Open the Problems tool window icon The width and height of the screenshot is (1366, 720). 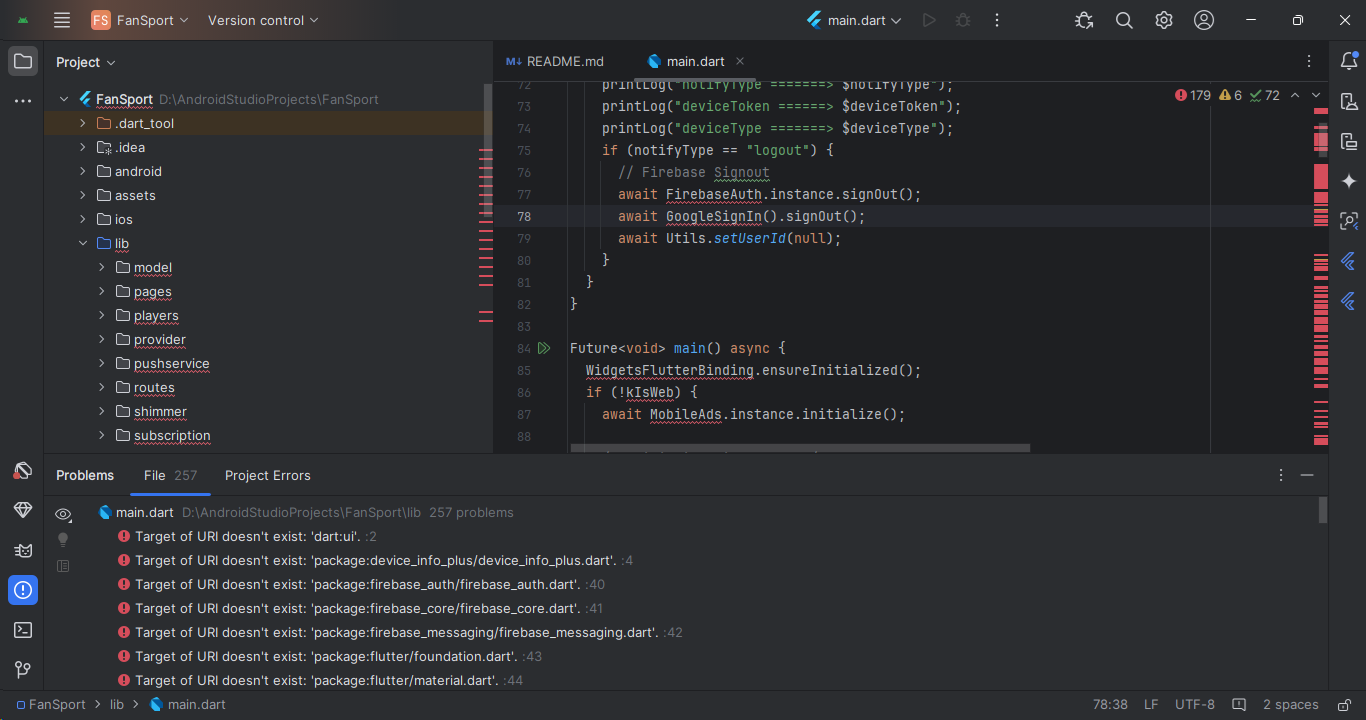point(22,590)
